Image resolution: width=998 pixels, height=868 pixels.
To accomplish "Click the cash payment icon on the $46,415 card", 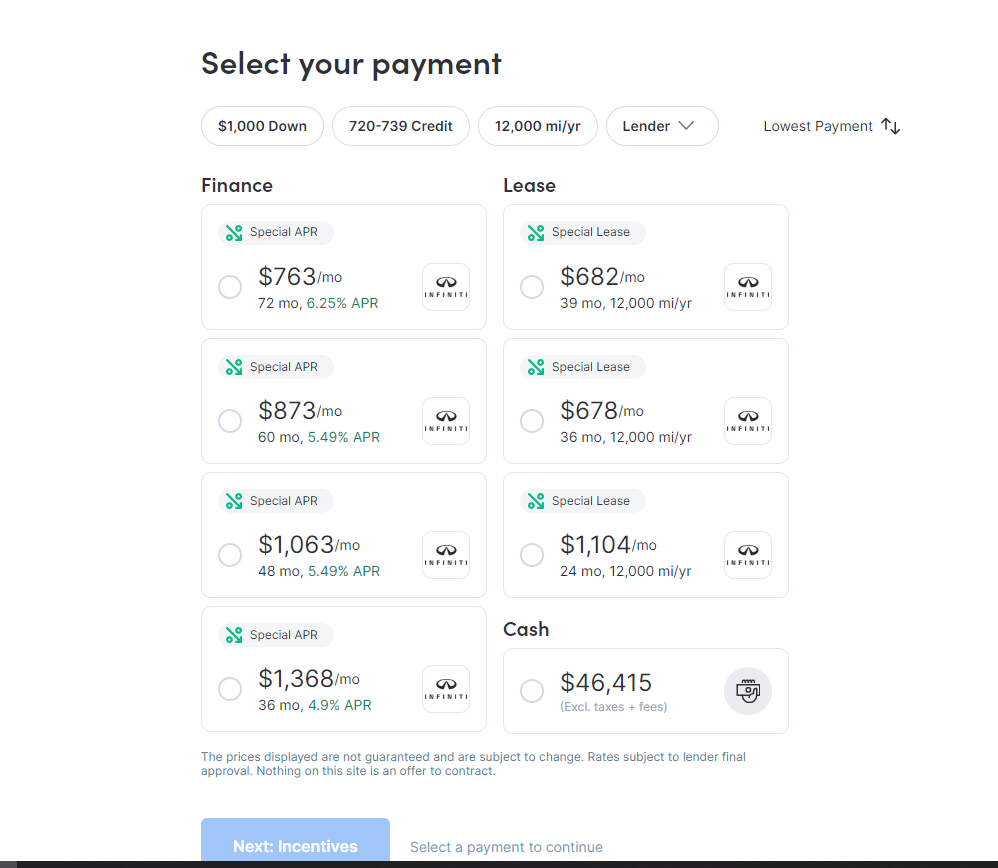I will pos(747,690).
